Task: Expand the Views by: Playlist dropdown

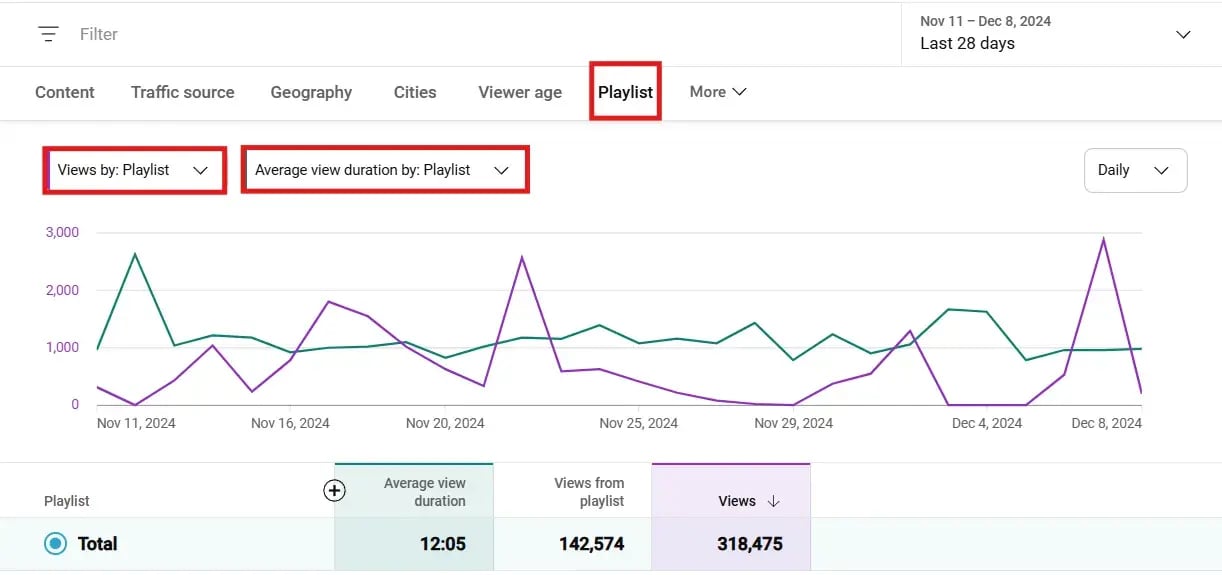Action: [x=133, y=170]
